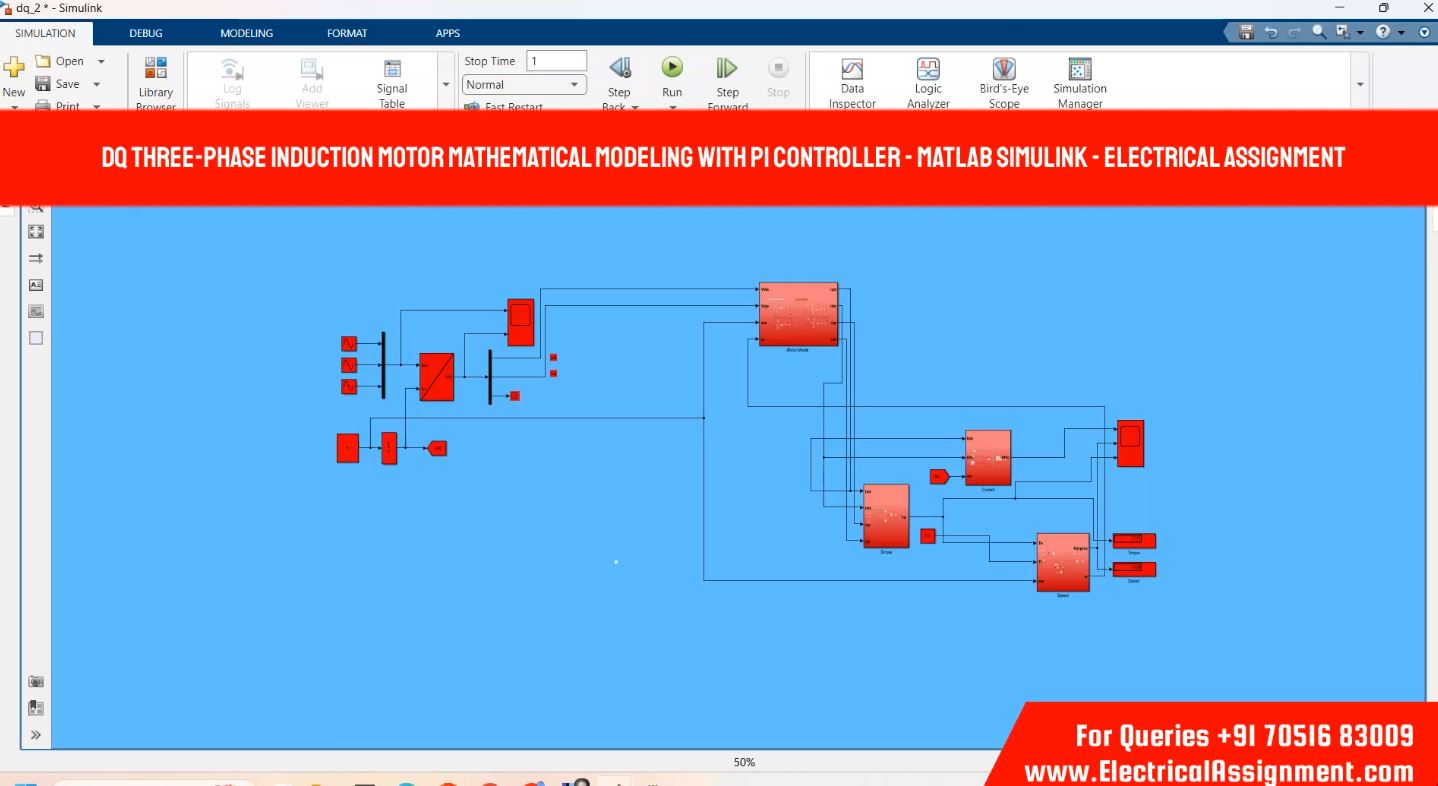Screen dimensions: 1438x786
Task: Open the Data Inspector
Action: click(x=852, y=70)
